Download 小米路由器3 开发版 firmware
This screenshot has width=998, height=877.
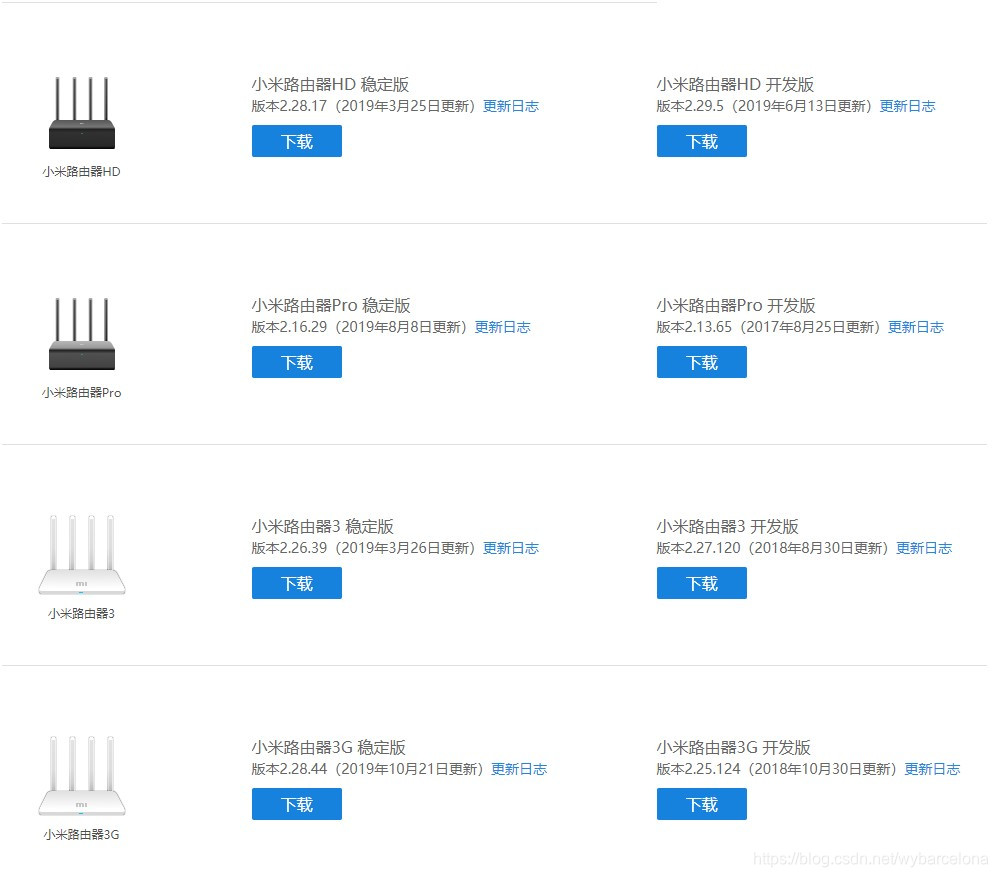point(701,583)
